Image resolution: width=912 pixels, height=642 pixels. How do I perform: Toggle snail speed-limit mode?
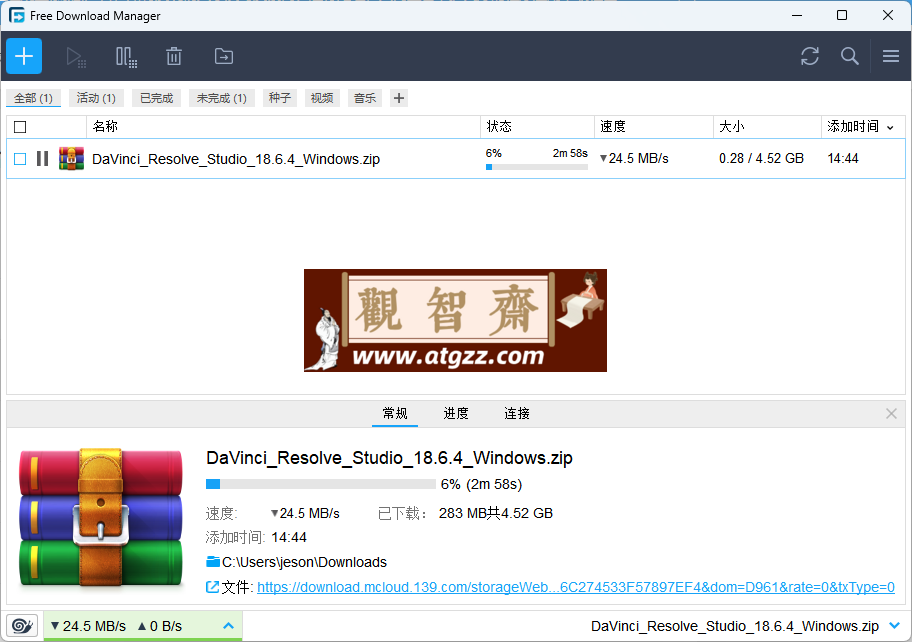coord(22,626)
